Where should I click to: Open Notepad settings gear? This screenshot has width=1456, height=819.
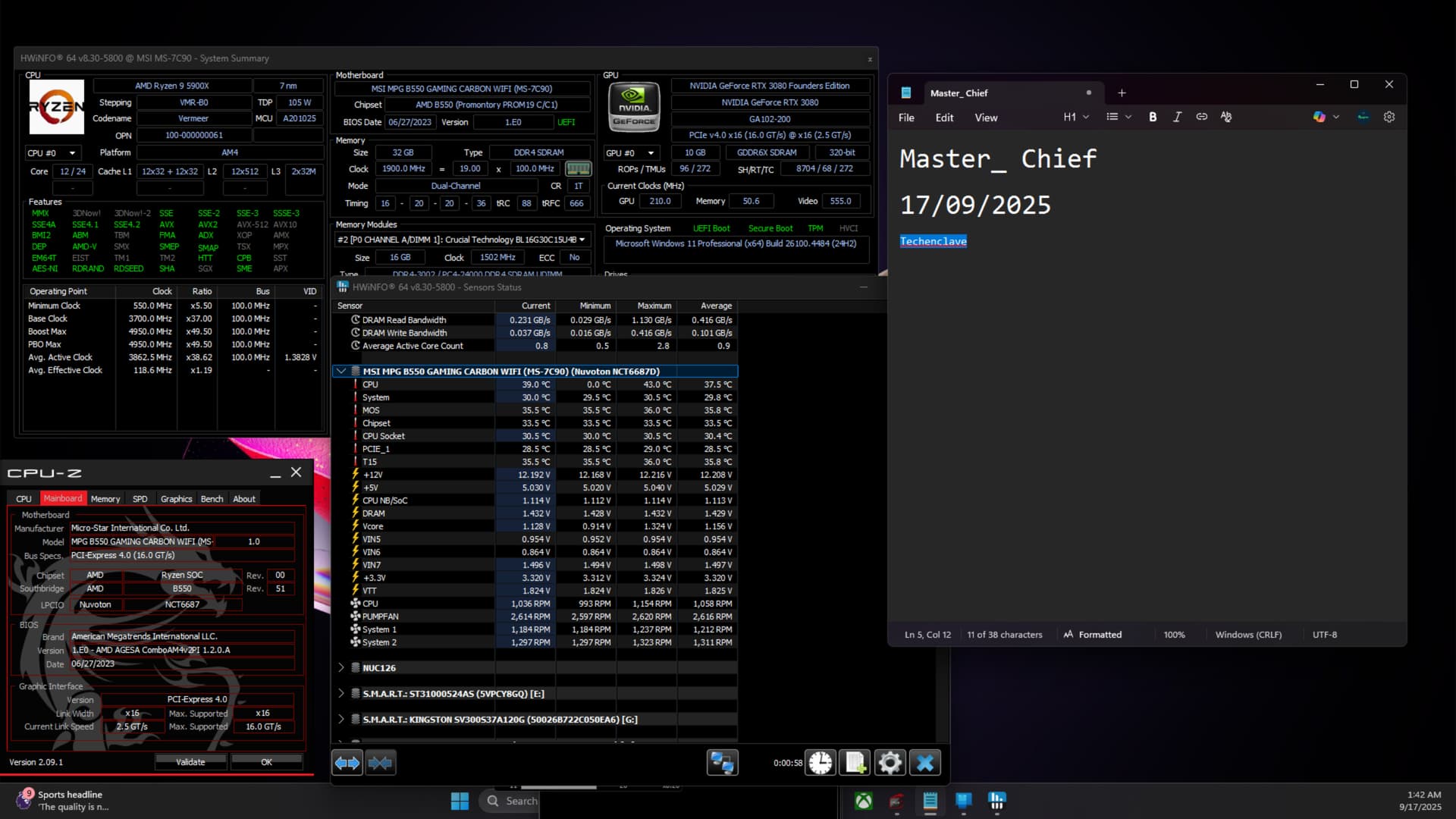point(1389,117)
